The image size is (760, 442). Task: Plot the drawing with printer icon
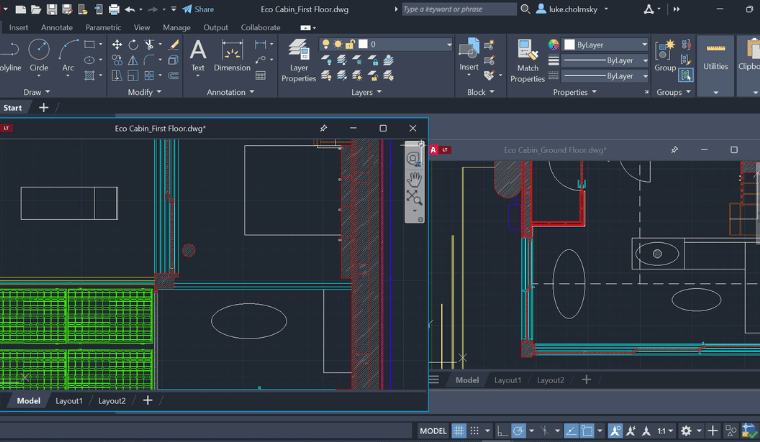point(114,9)
